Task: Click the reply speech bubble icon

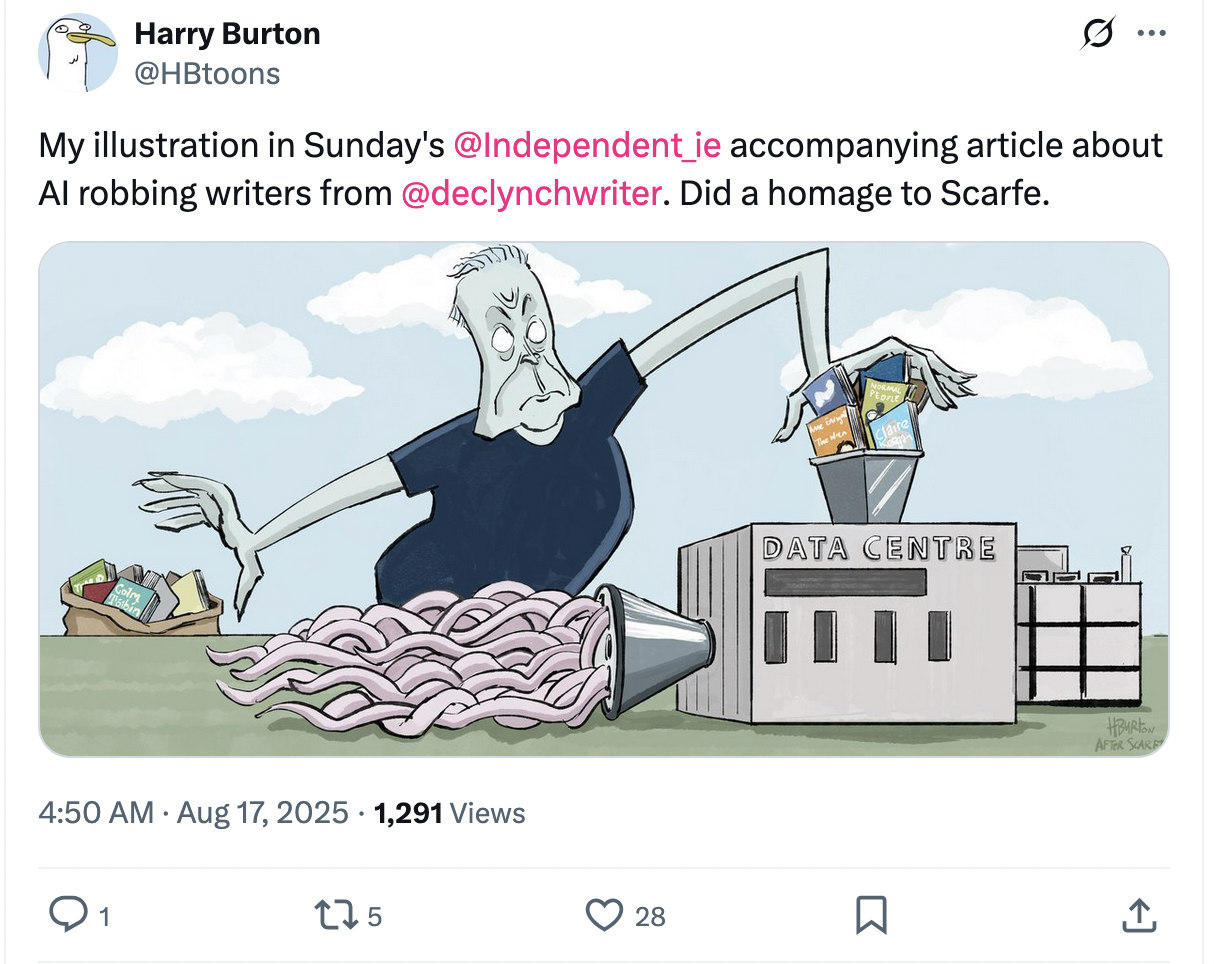Action: 69,914
